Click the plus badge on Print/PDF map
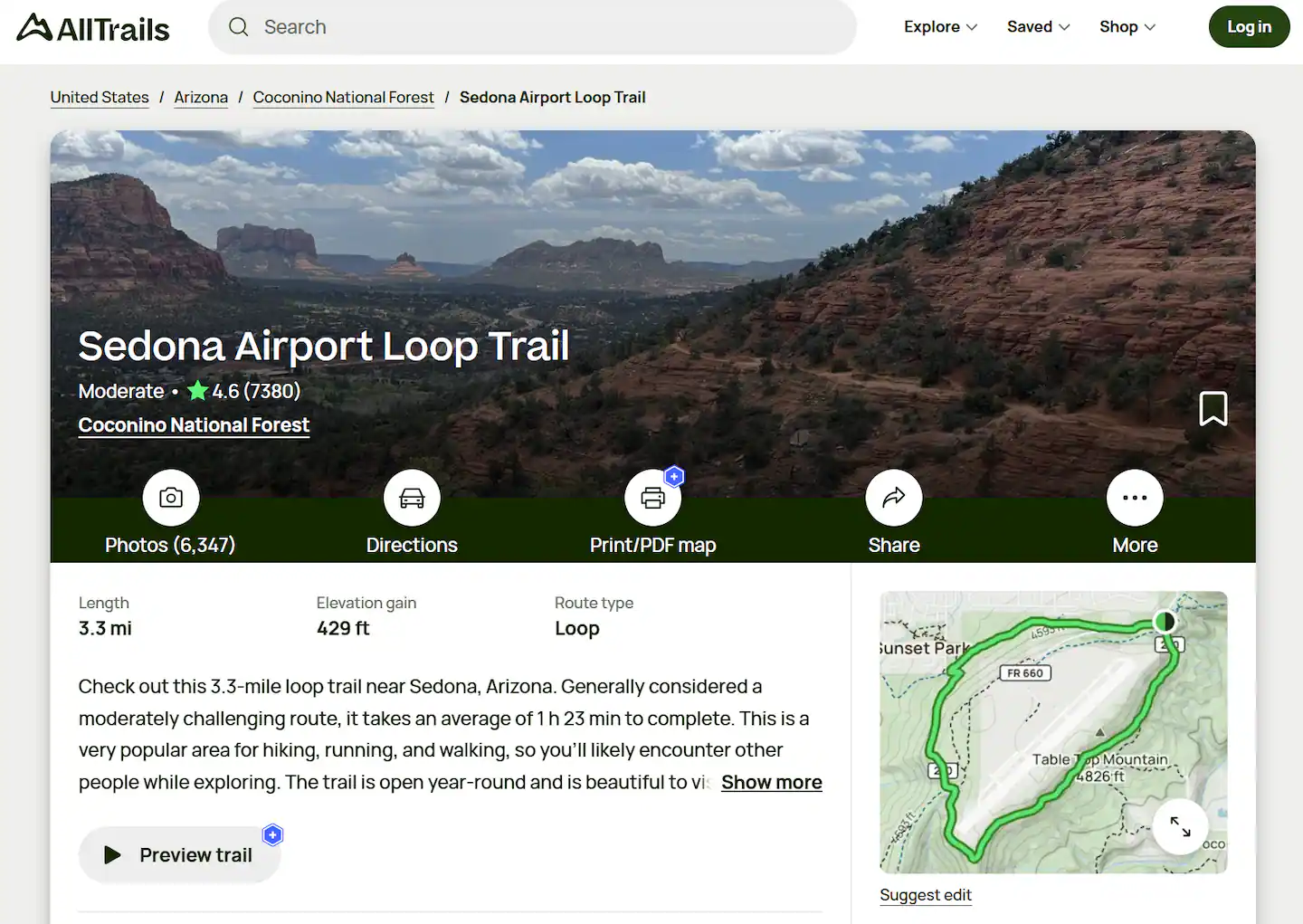 (x=674, y=476)
